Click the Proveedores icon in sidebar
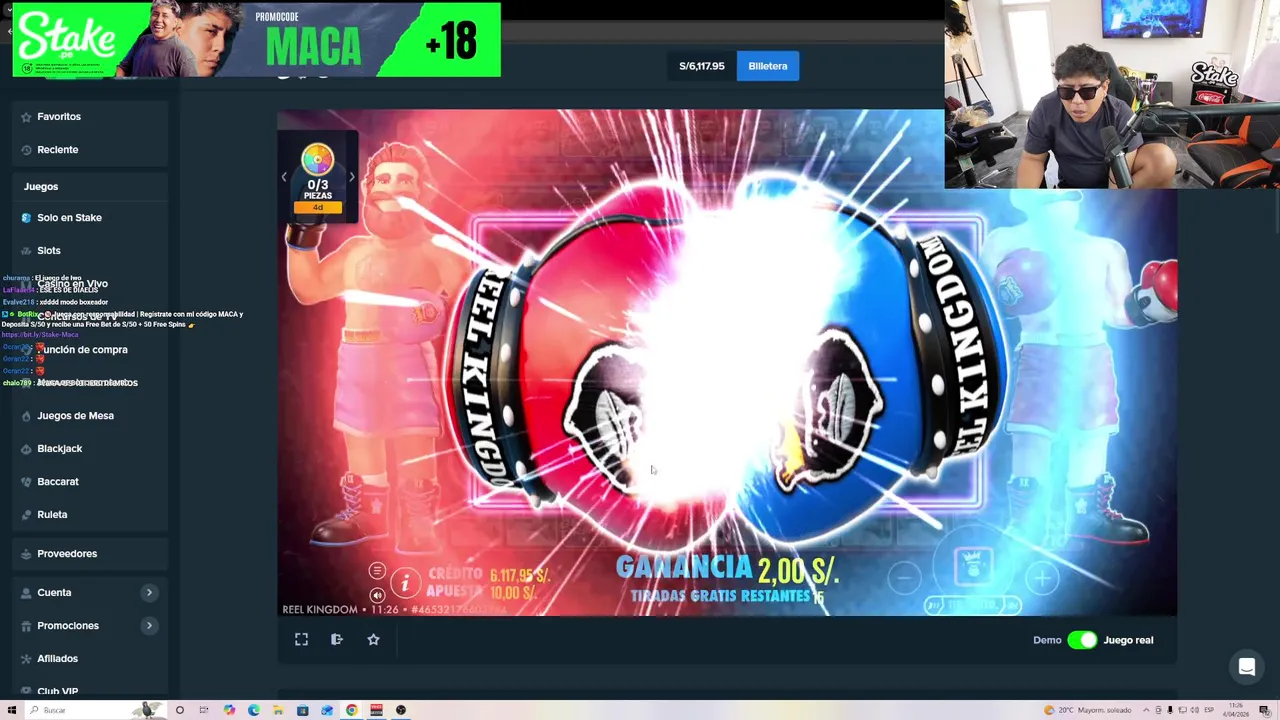 tap(26, 554)
